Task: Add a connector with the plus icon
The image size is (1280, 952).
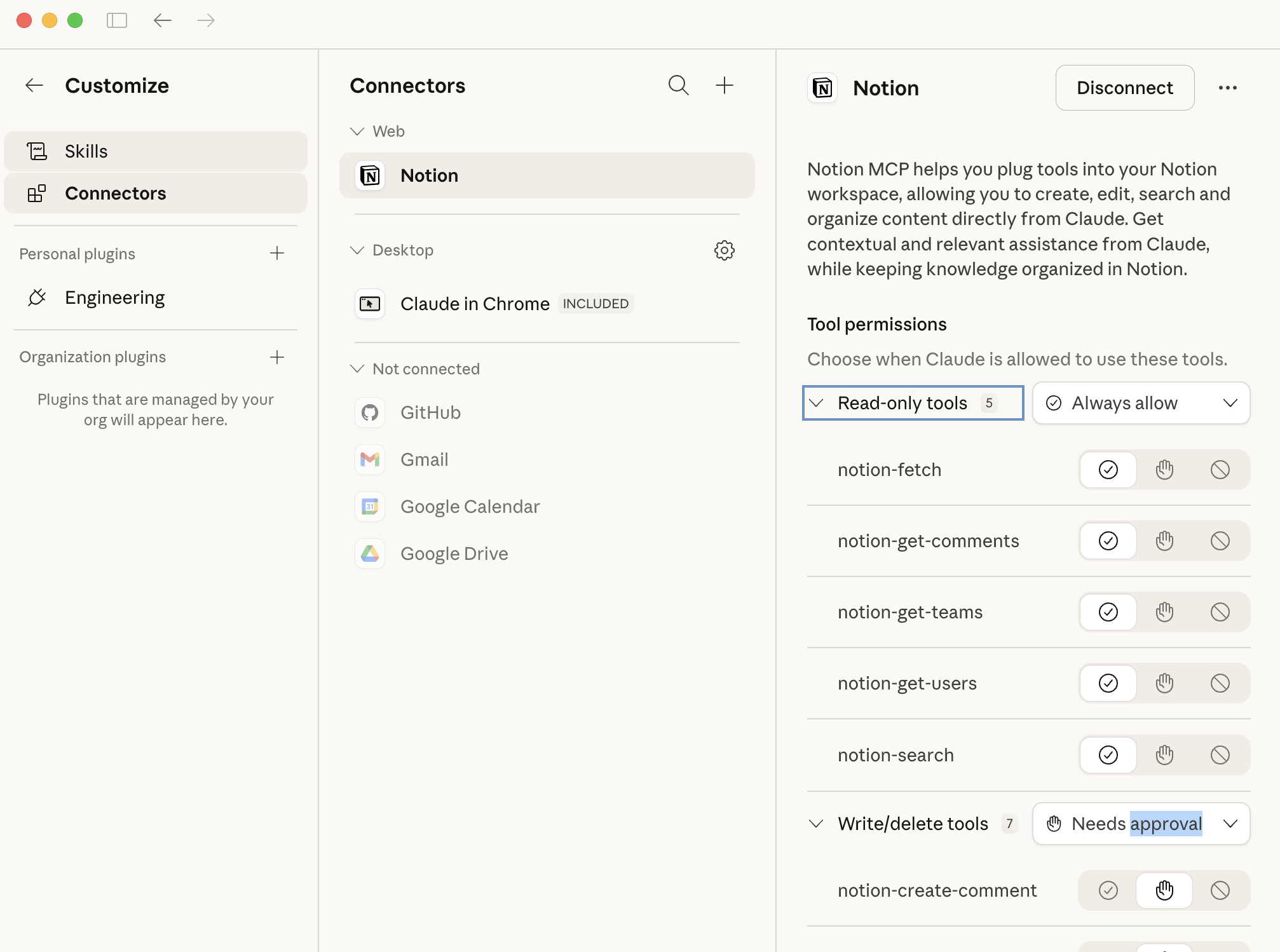Action: [725, 85]
